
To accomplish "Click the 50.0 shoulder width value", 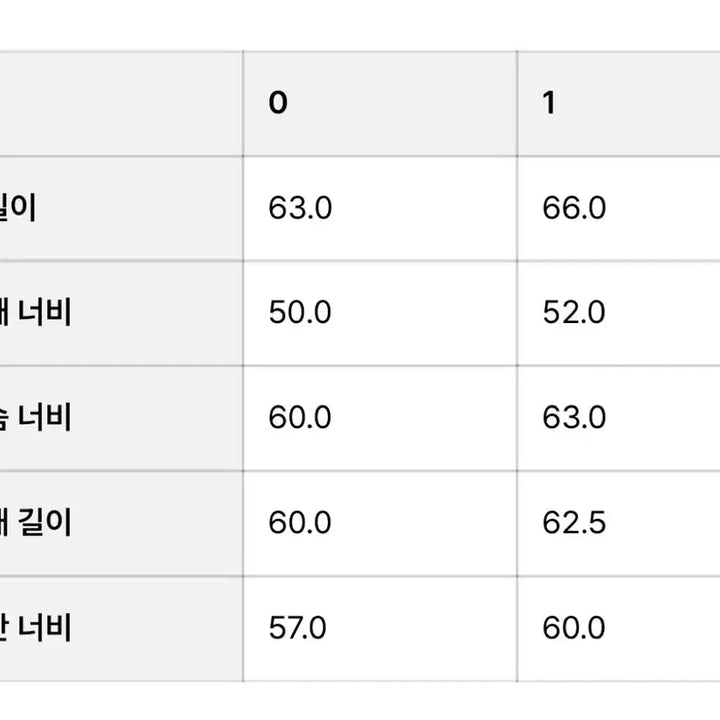I will tap(300, 313).
